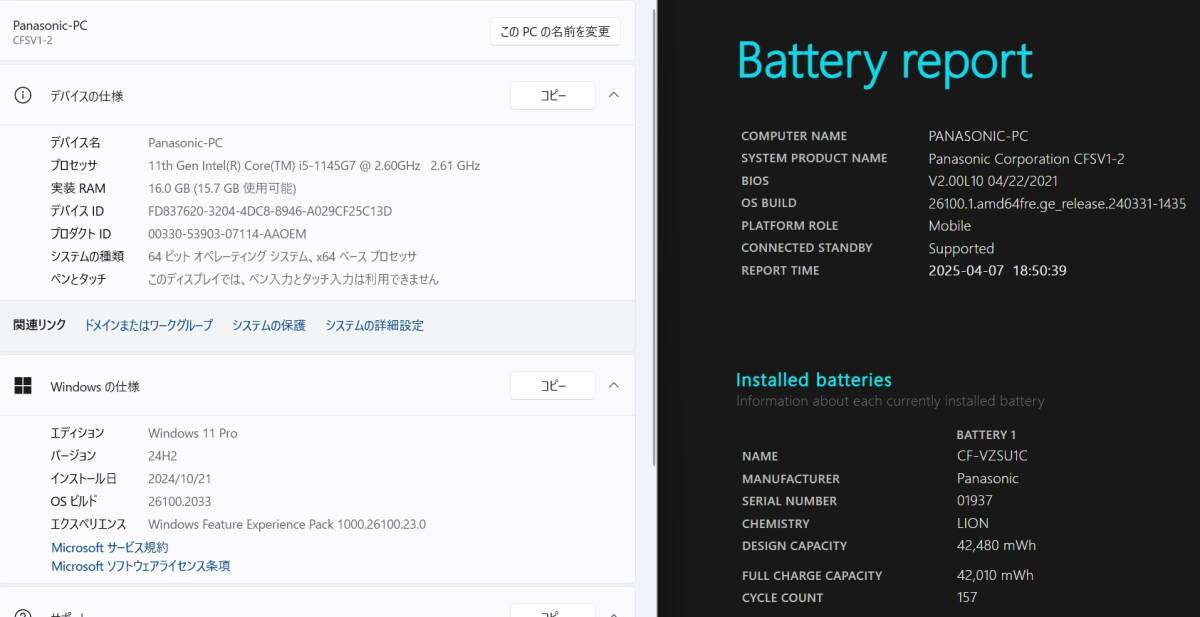Click the Windows logo icon beside Windows の仕様

pos(22,386)
